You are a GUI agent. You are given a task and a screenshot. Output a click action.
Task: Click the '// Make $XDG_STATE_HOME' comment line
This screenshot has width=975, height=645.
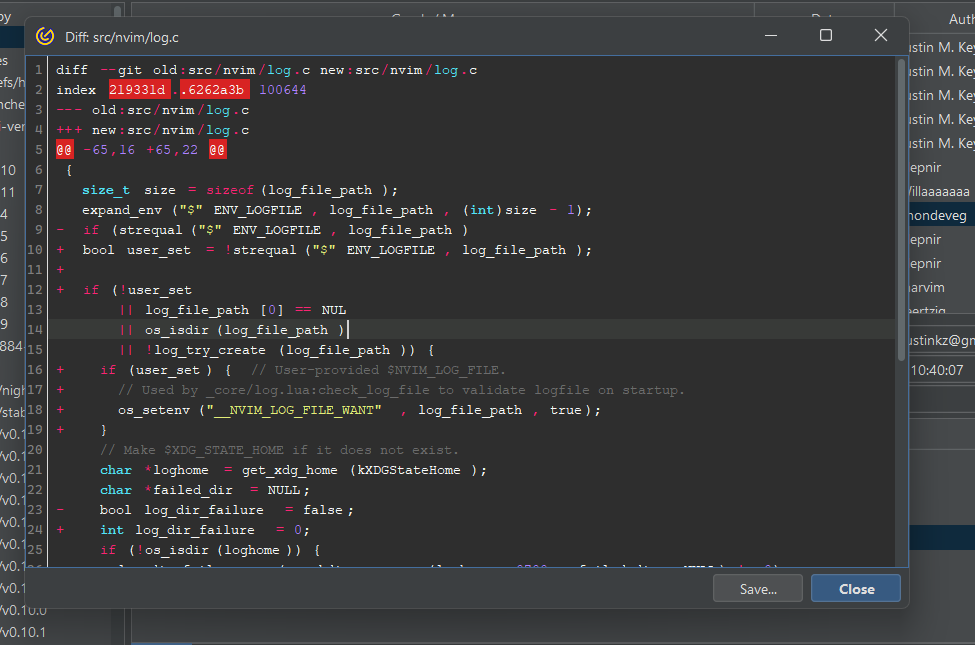click(x=279, y=450)
